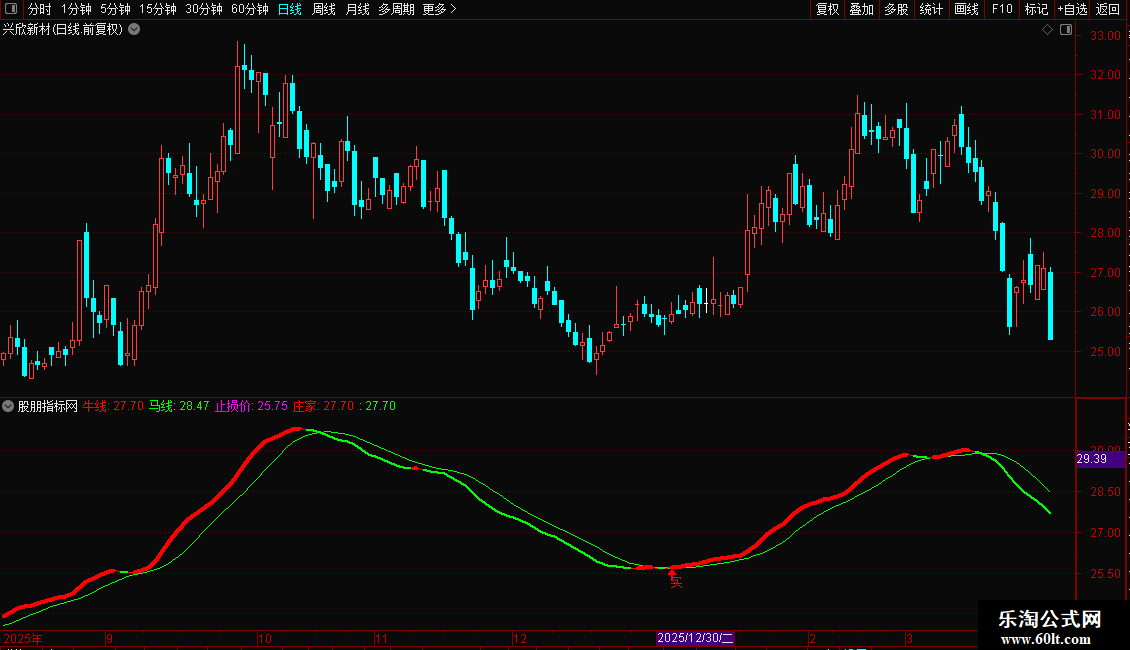Click the 返回 back button
The image size is (1130, 650).
(1108, 9)
